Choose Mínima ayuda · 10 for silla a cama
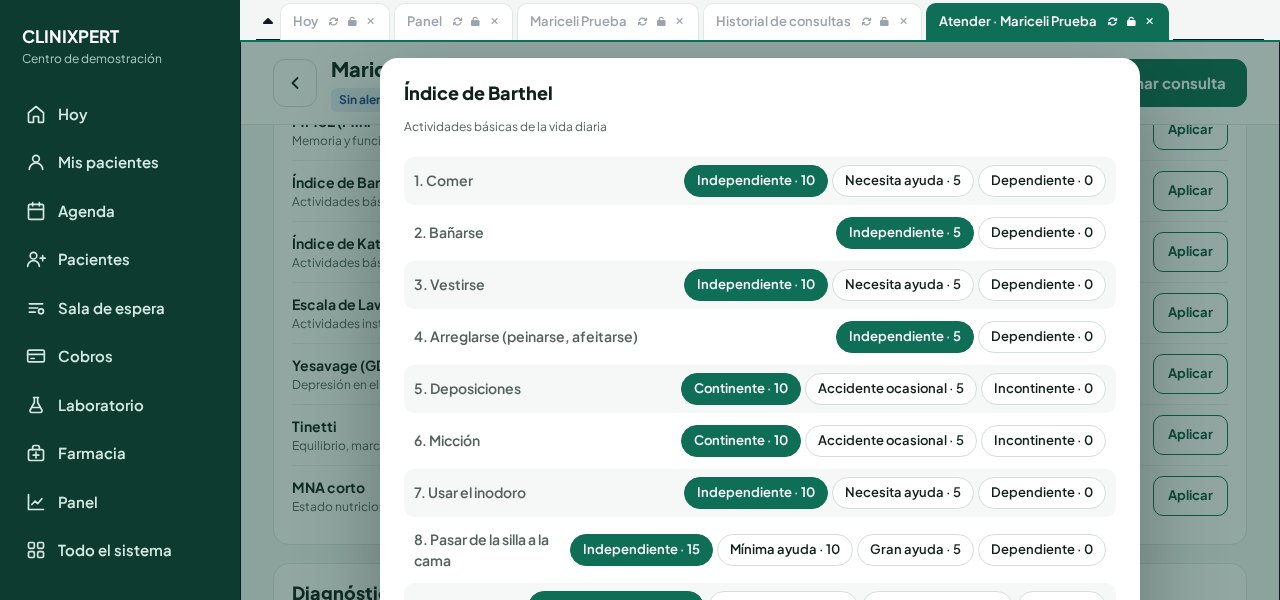The height and width of the screenshot is (600, 1280). 785,550
